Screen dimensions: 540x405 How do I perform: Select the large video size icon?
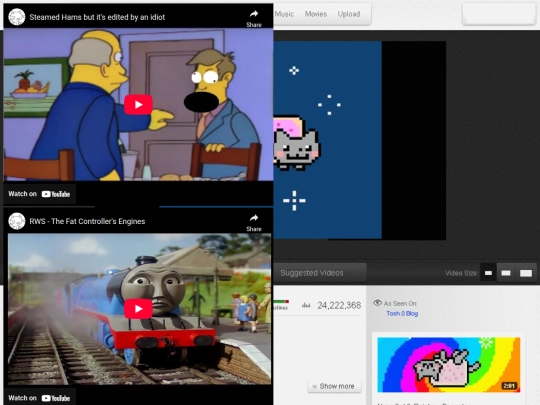tap(526, 273)
